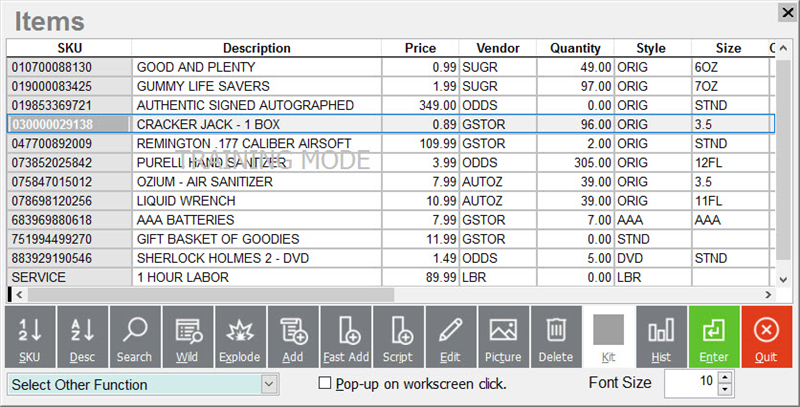Viewport: 800px width, 407px height.
Task: Click the green Enter button
Action: coord(714,337)
